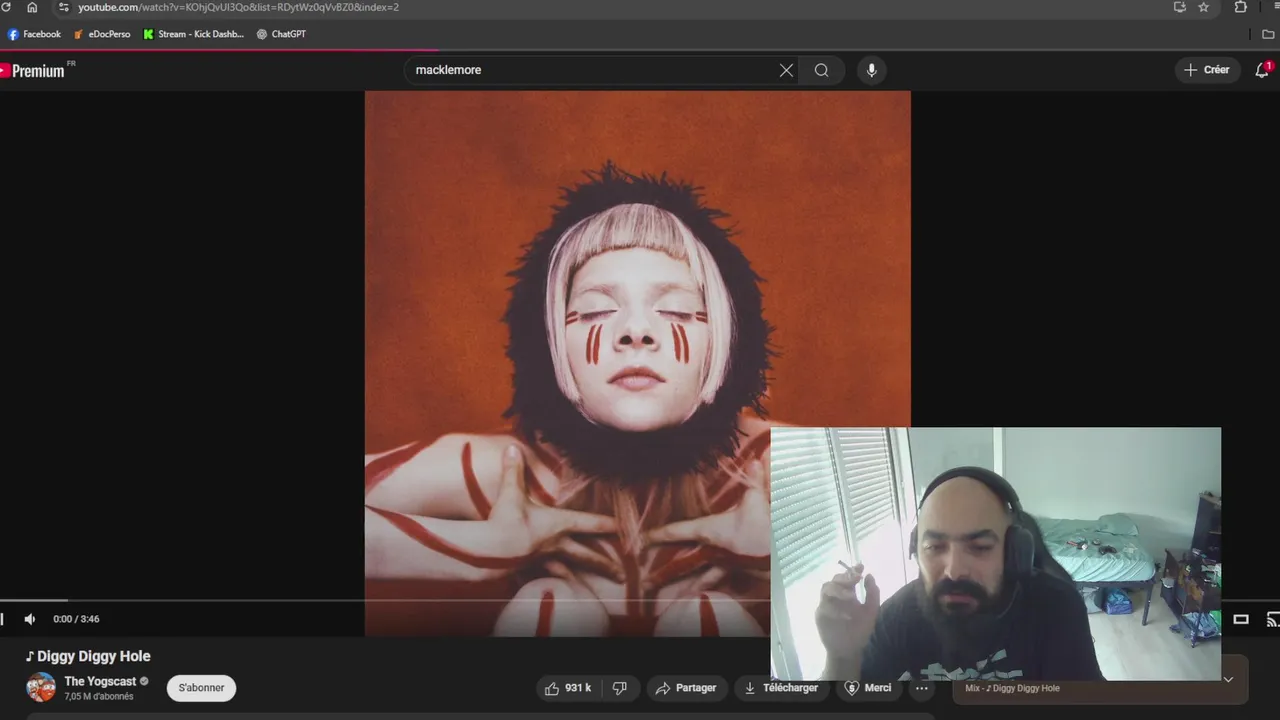1280x720 pixels.
Task: Open the more actions three-dot menu
Action: click(x=922, y=688)
